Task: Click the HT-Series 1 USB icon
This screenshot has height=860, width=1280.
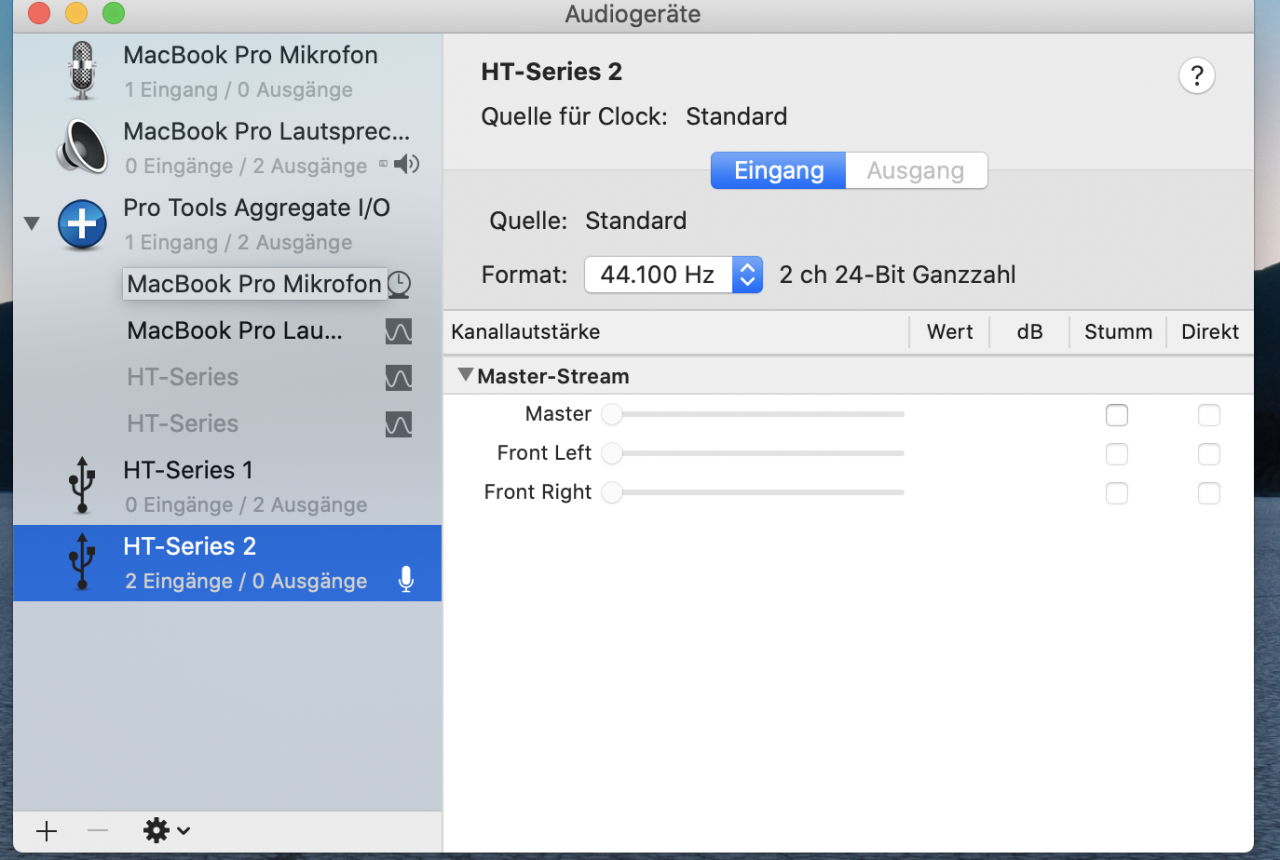Action: [x=83, y=486]
